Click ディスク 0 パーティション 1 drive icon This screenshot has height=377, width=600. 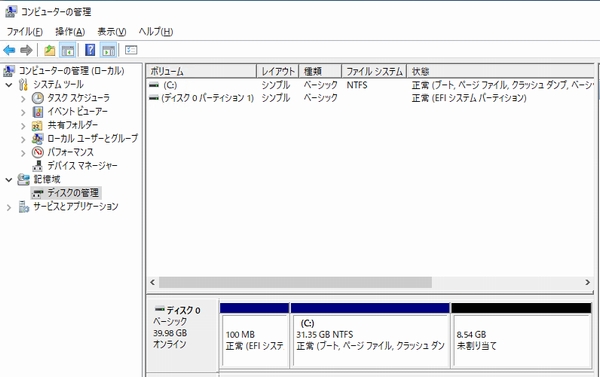(x=154, y=98)
